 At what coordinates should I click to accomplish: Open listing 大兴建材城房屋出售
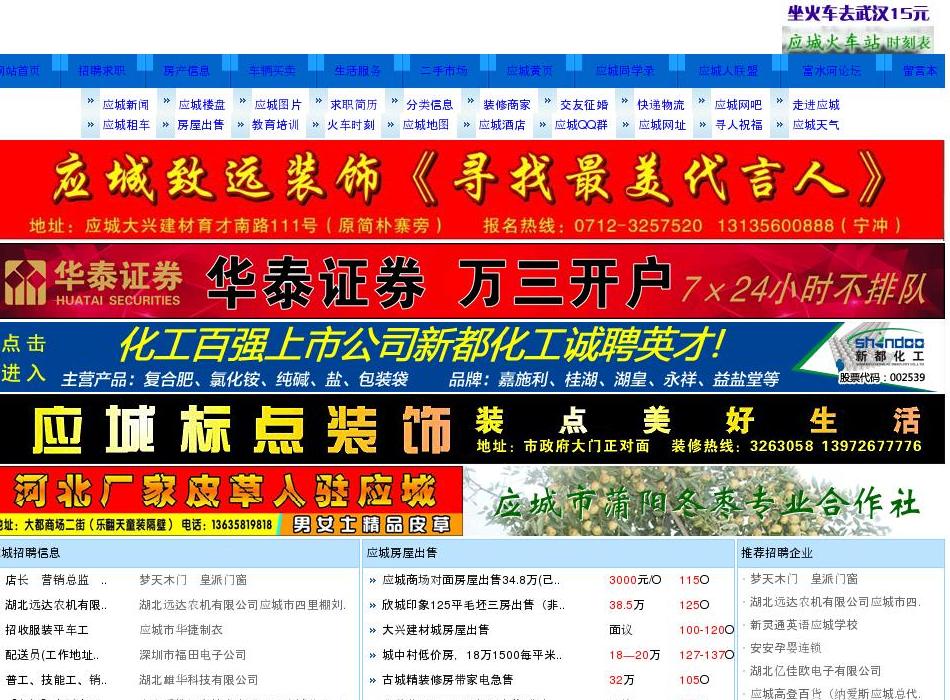point(435,630)
